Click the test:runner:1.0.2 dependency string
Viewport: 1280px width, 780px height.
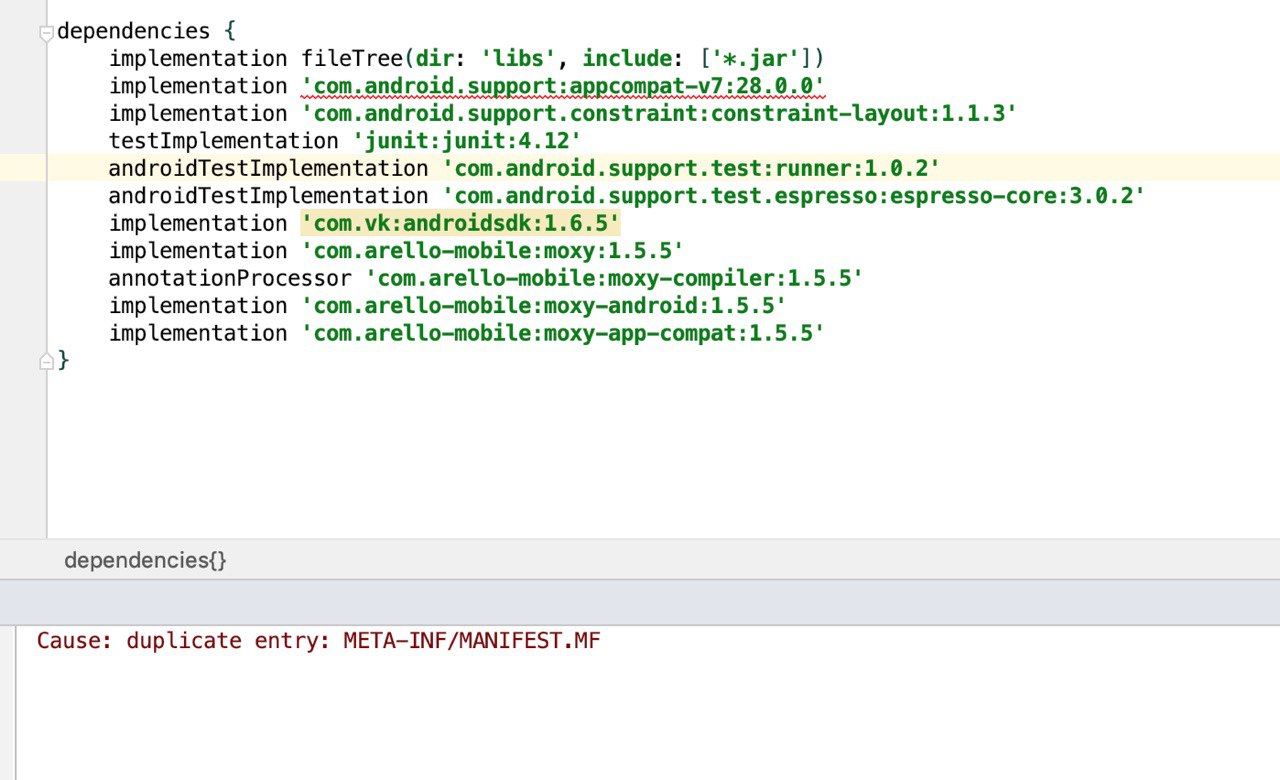point(691,168)
